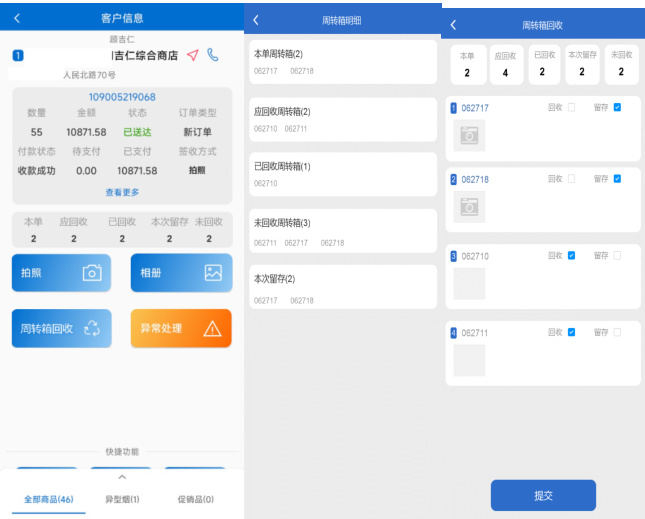Open order number 109005219068

(x=122, y=97)
